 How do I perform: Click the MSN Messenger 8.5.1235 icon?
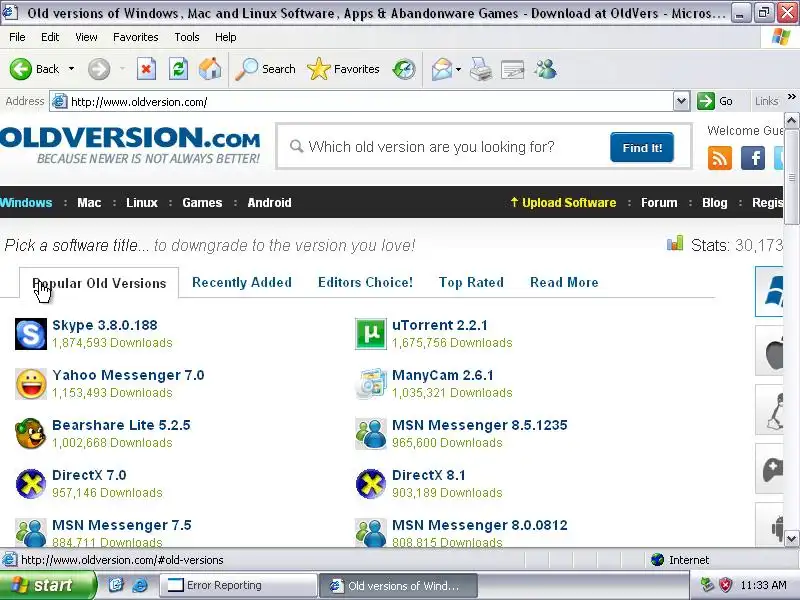371,434
